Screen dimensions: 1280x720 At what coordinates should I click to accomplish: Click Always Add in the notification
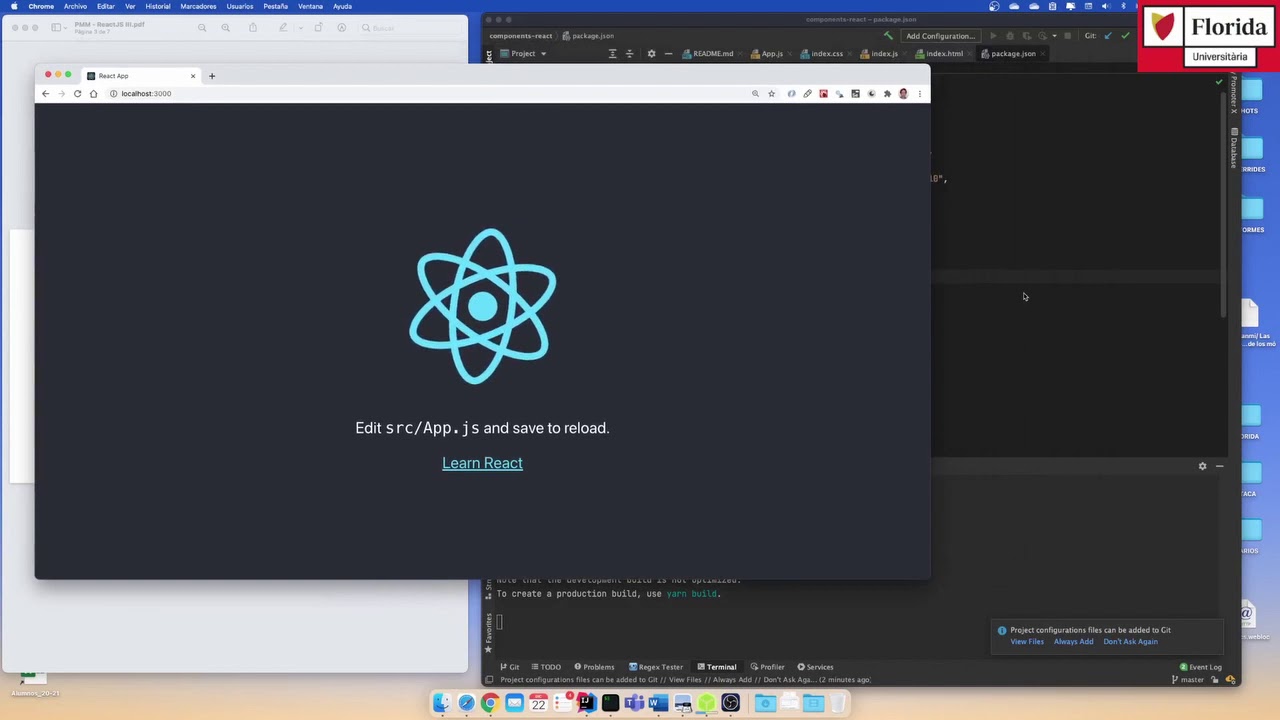coord(1073,642)
